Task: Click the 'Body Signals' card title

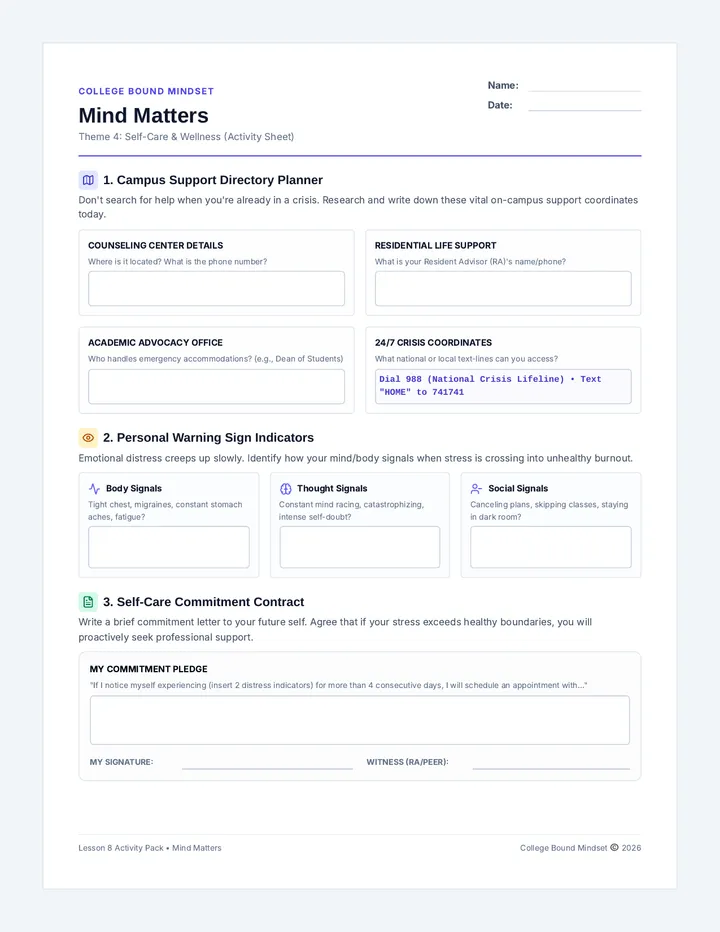Action: 134,489
